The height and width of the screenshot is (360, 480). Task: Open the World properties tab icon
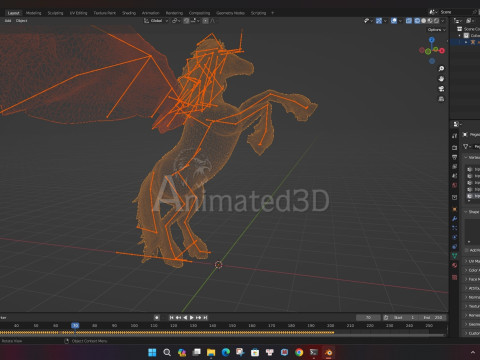click(455, 185)
